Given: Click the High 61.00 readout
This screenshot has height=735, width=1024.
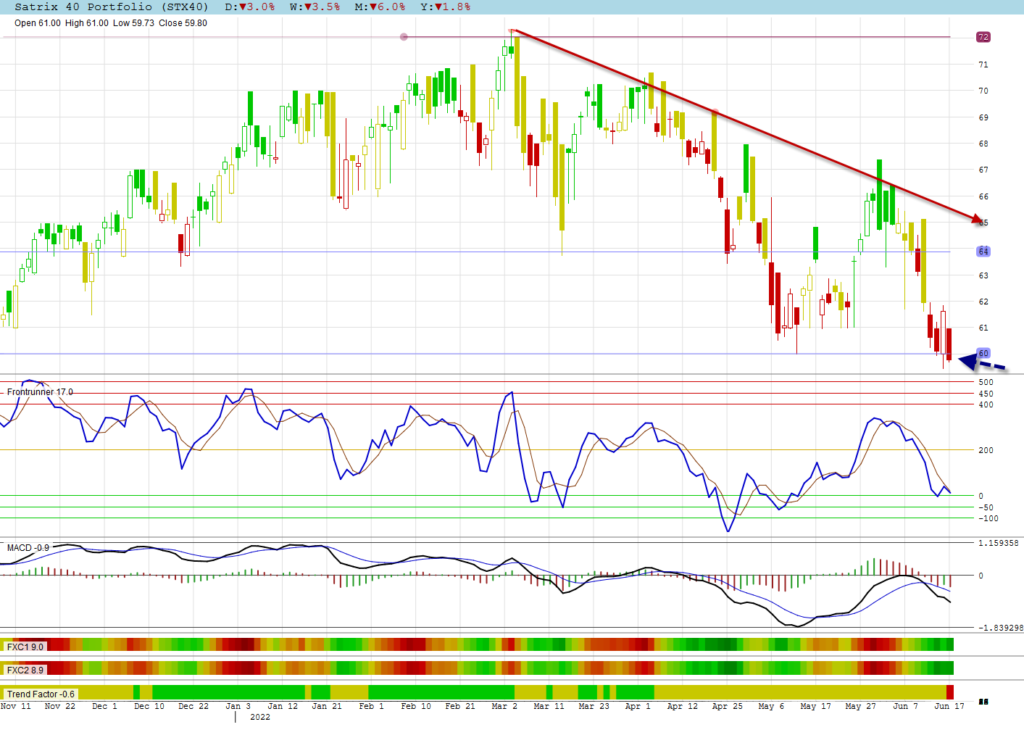Looking at the screenshot, I should coord(87,23).
